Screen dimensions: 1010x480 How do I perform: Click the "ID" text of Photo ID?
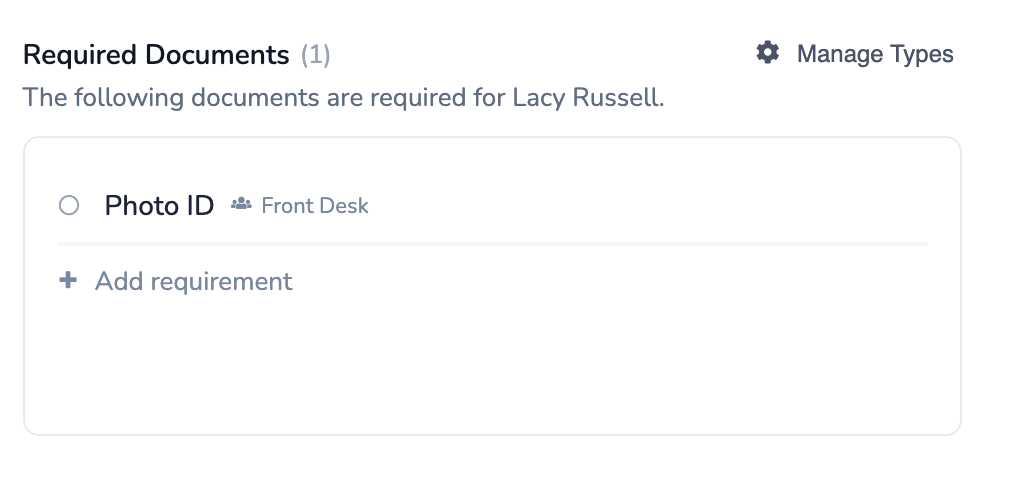(x=200, y=206)
